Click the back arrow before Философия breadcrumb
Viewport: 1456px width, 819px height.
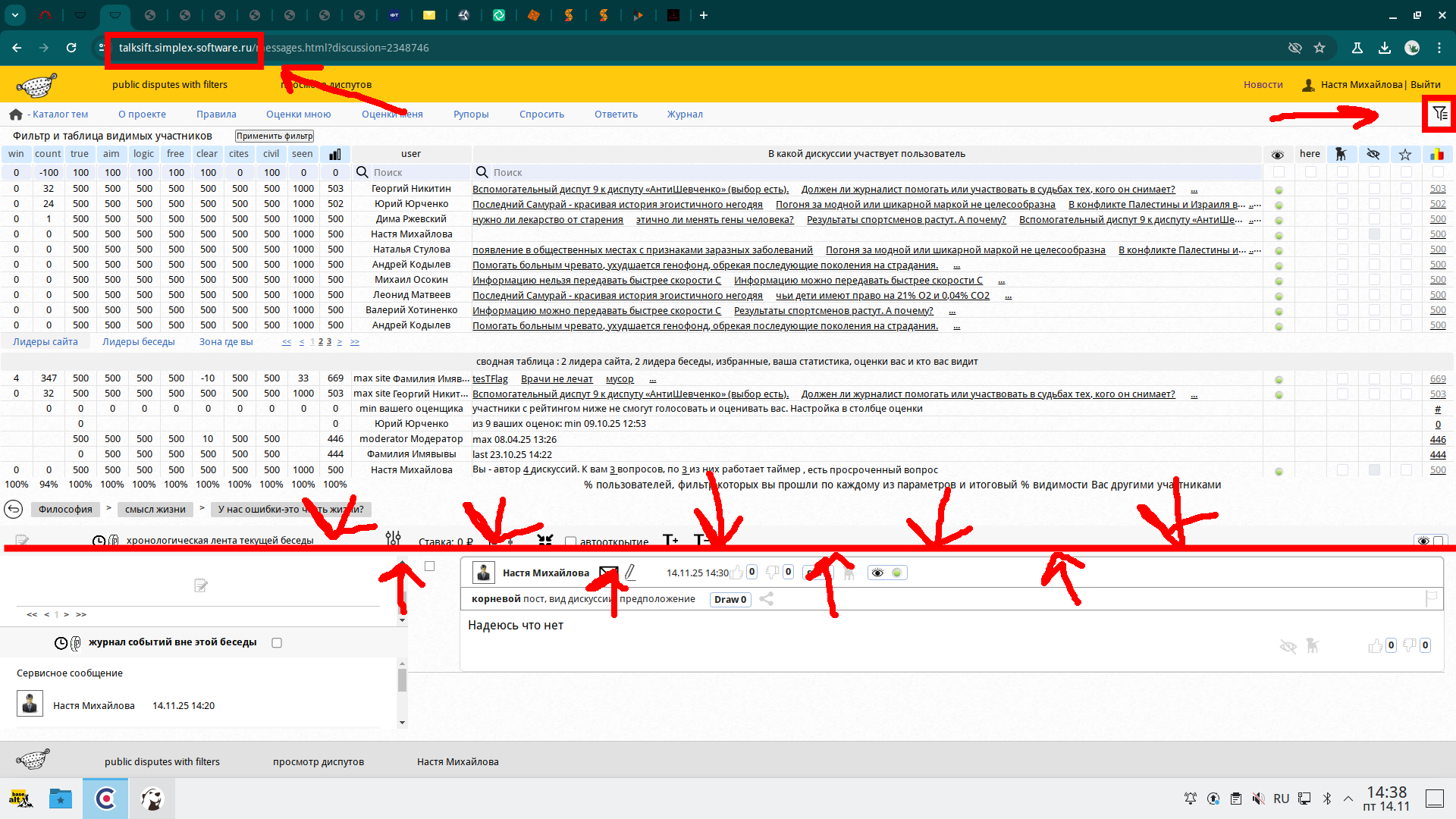[x=14, y=509]
